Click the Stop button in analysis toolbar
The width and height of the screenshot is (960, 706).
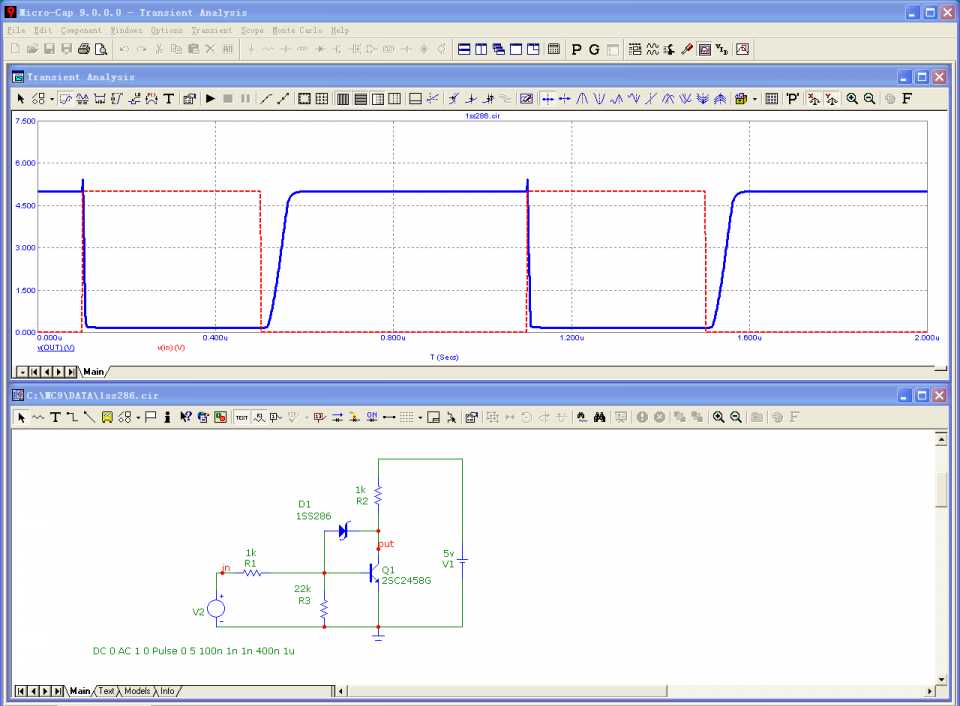click(228, 99)
